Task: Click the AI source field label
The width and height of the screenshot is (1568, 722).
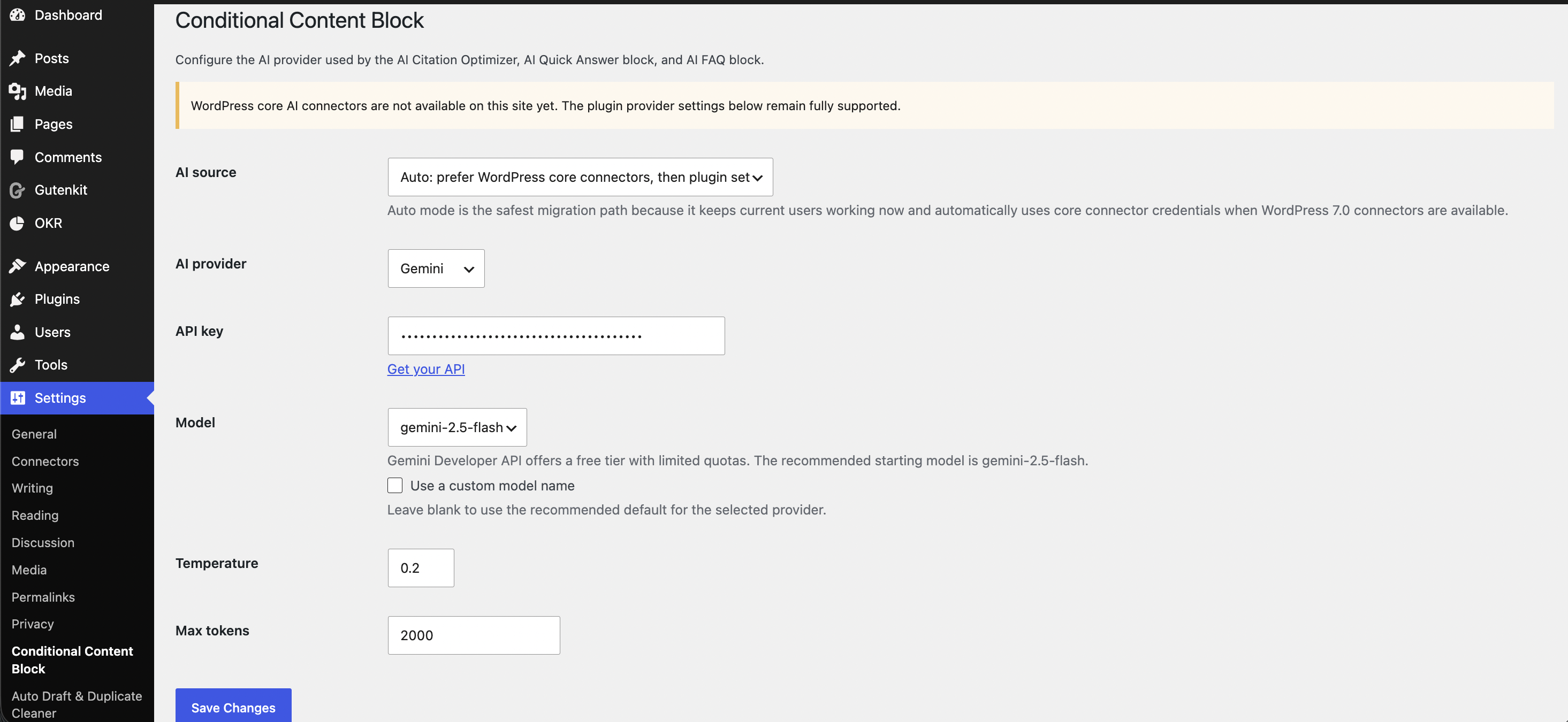Action: pyautogui.click(x=205, y=172)
